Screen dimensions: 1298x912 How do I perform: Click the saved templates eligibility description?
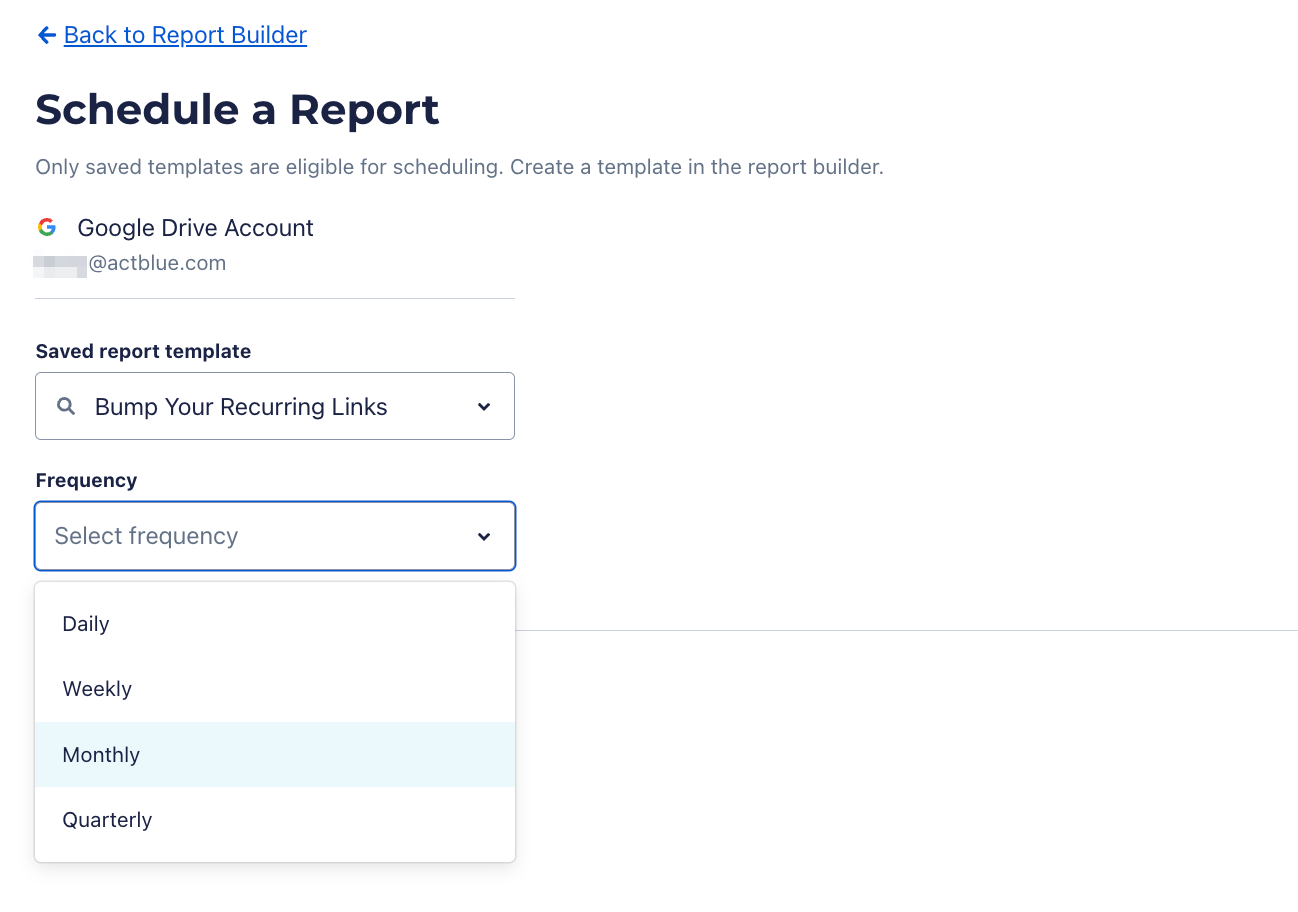coord(459,167)
